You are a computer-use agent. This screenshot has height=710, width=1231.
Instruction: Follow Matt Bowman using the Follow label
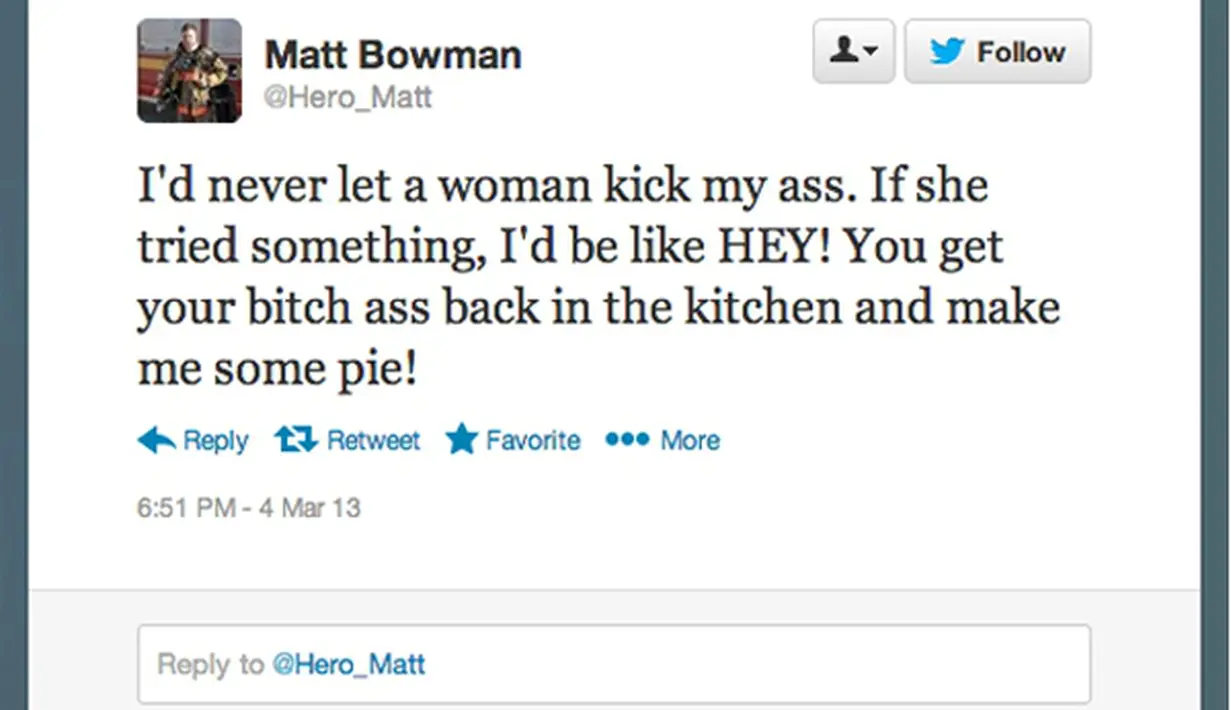1021,52
